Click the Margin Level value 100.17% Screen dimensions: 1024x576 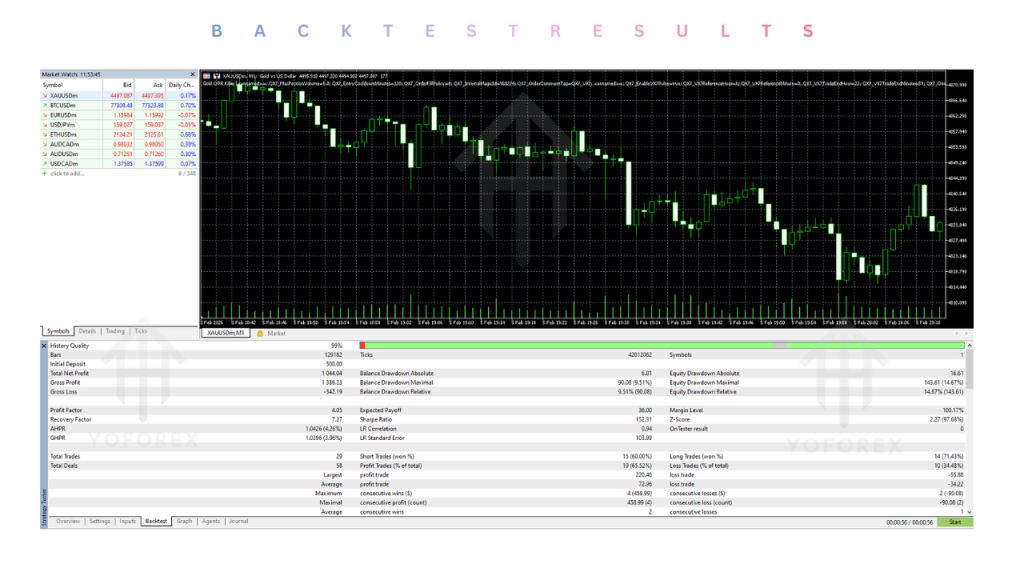click(952, 410)
